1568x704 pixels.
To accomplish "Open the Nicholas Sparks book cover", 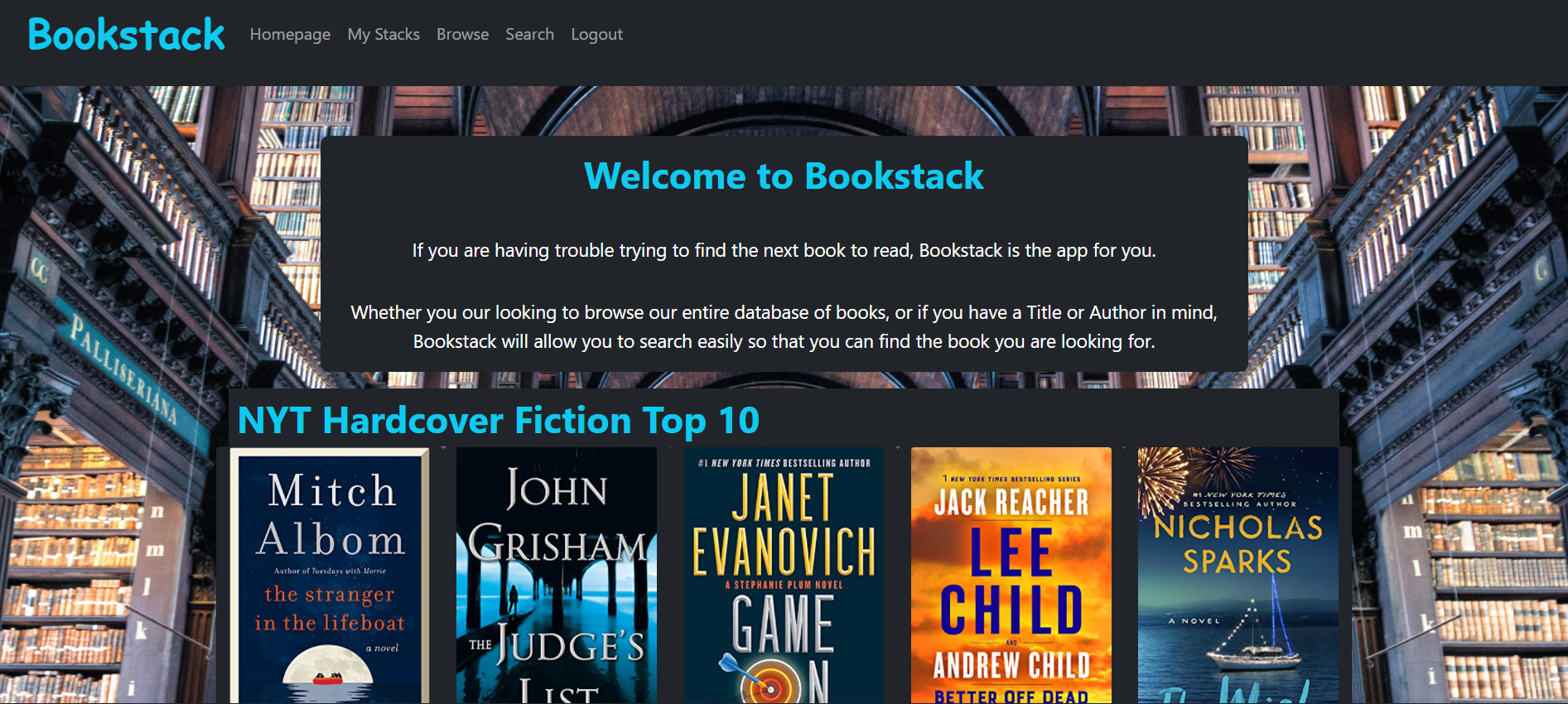I will tap(1238, 576).
